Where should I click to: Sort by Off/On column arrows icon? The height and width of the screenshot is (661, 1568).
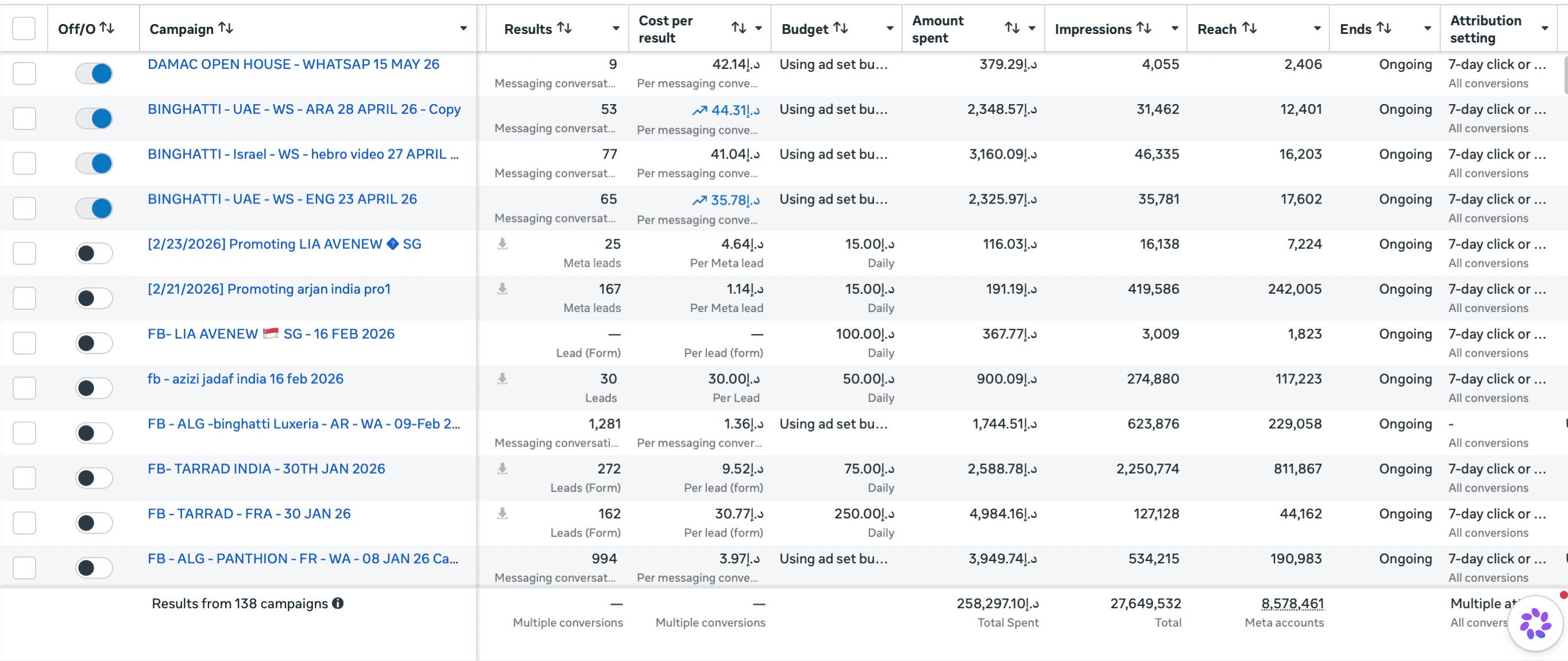pos(107,28)
